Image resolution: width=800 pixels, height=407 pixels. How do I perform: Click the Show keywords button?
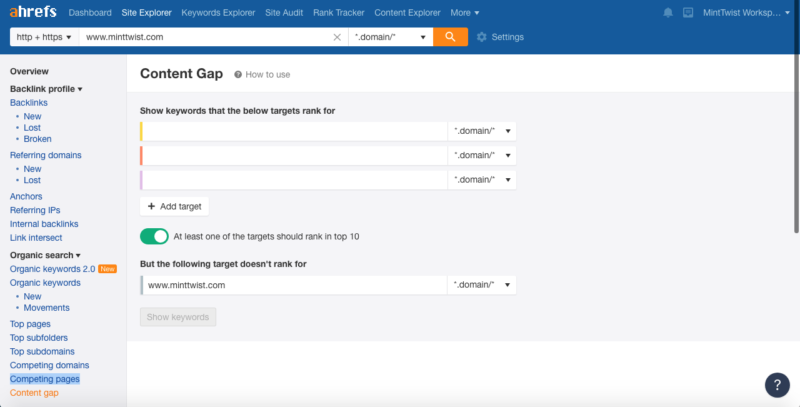(178, 317)
